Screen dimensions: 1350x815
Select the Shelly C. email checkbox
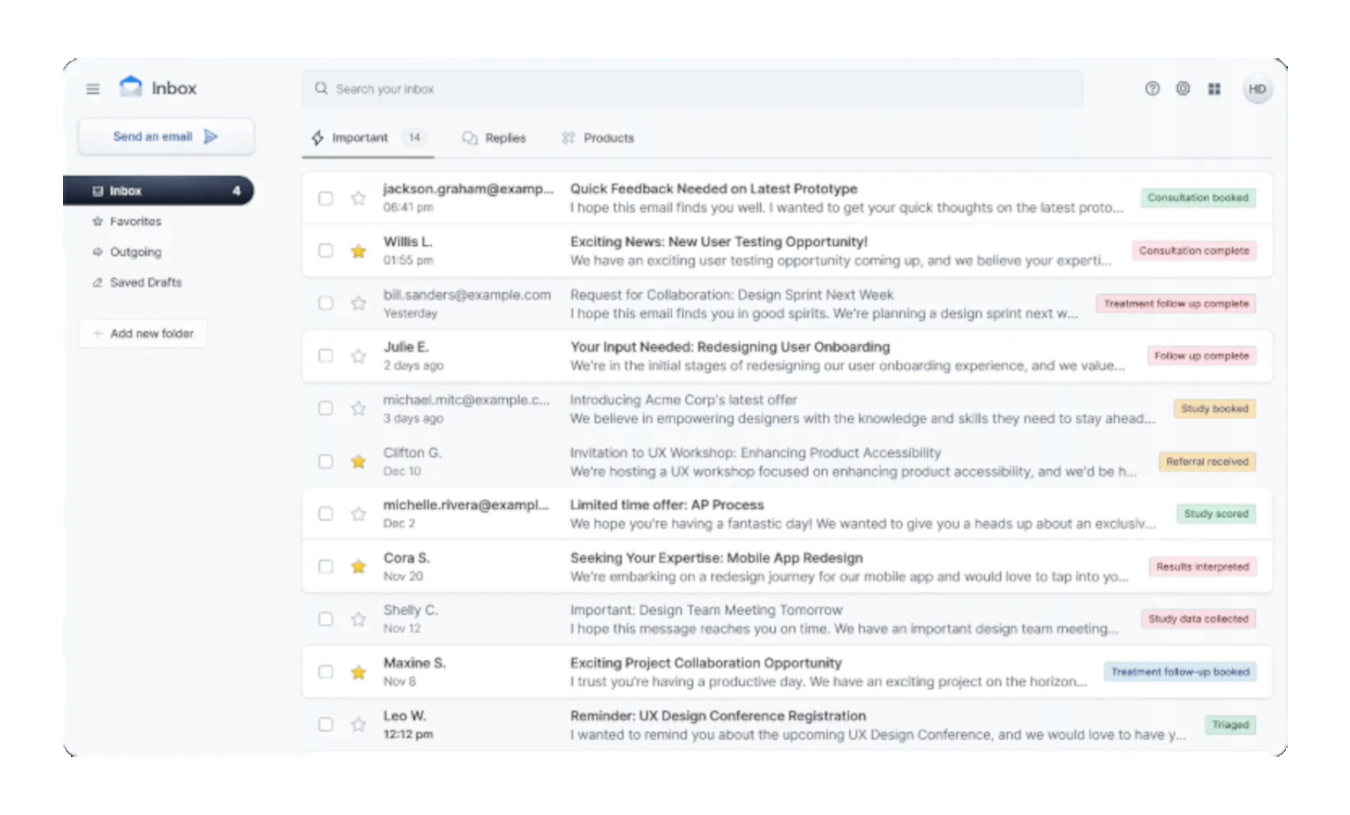click(326, 619)
